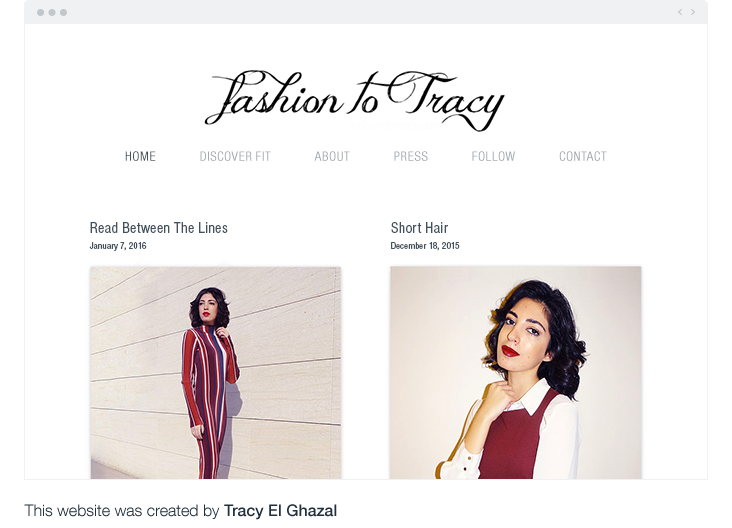Open the HOME menu item
Image resolution: width=732 pixels, height=528 pixels.
tap(140, 156)
